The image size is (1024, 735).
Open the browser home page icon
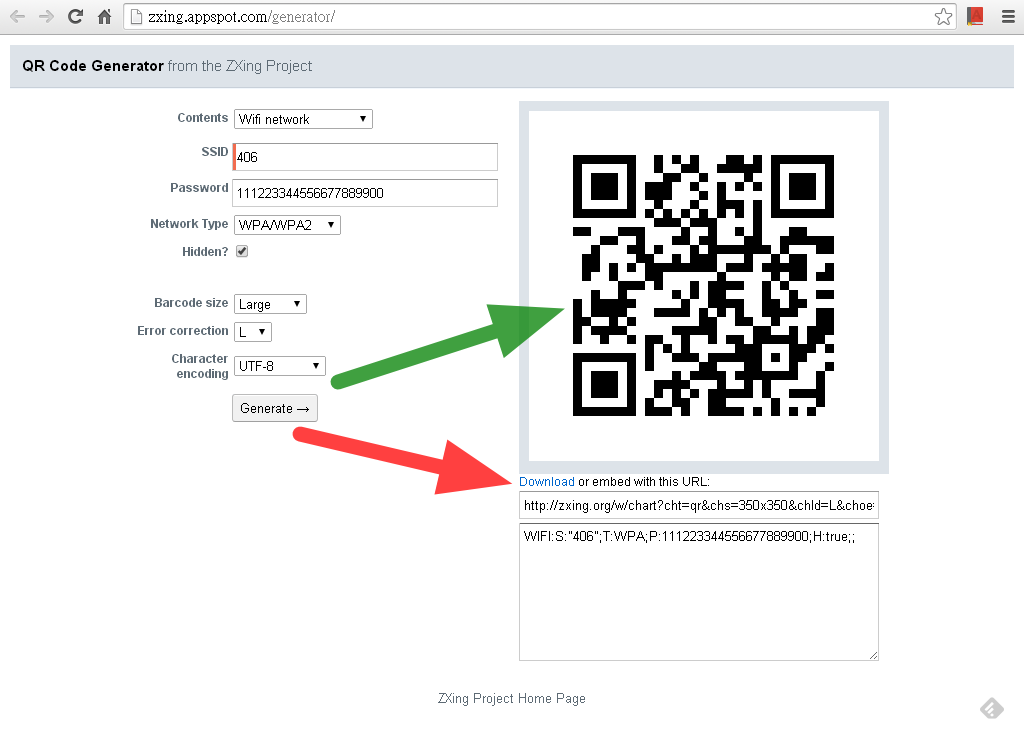coord(104,16)
